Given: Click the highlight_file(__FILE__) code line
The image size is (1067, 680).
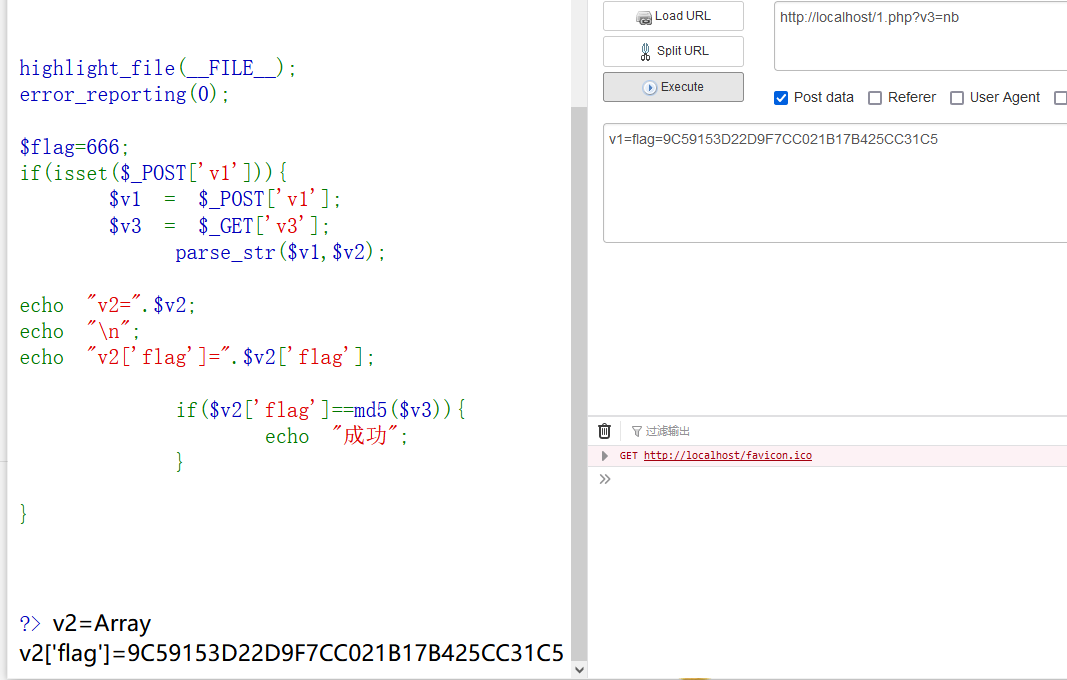Looking at the screenshot, I should 157,68.
